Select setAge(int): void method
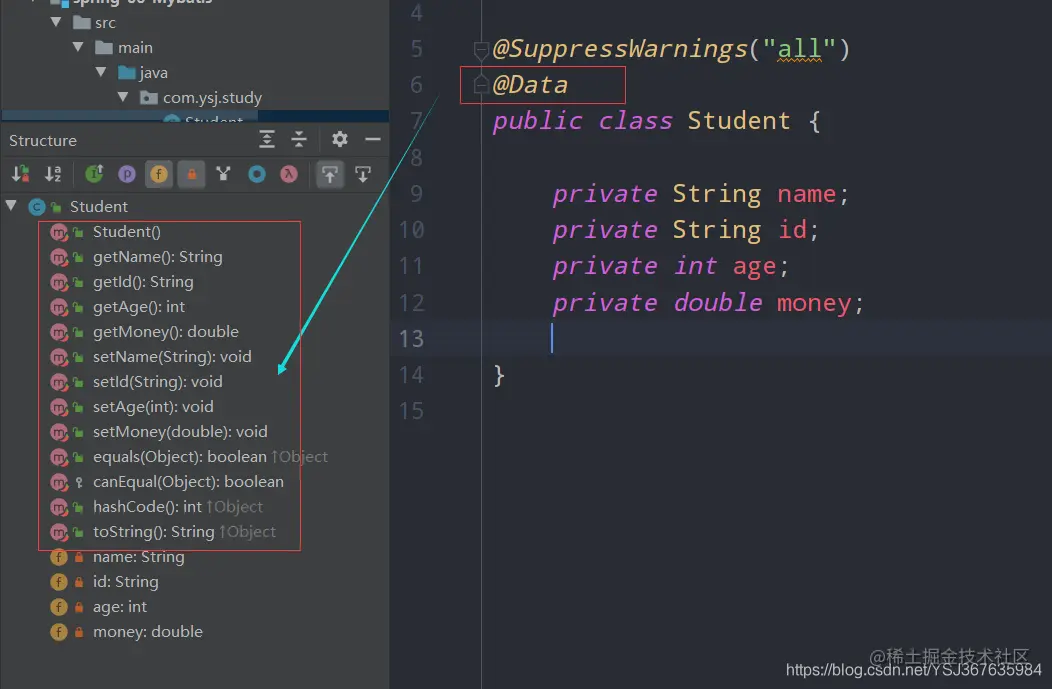The height and width of the screenshot is (689, 1052). 153,407
